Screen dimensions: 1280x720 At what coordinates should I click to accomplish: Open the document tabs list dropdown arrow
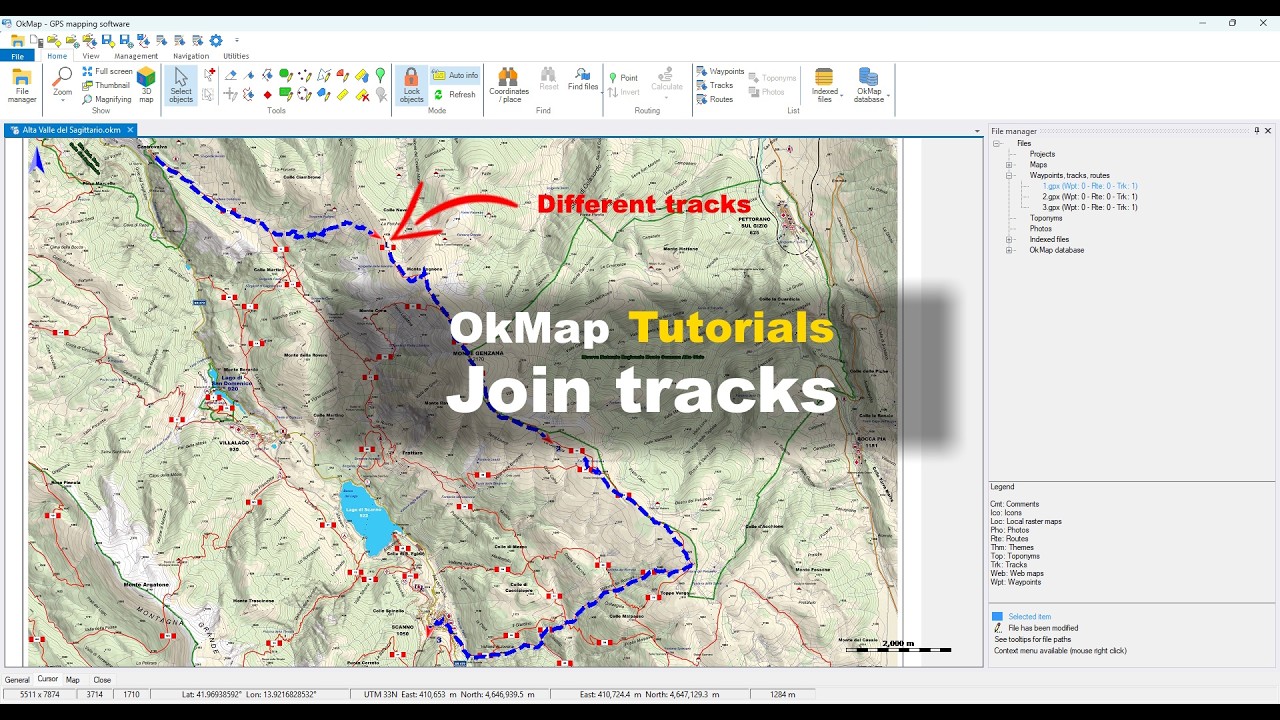coord(977,131)
